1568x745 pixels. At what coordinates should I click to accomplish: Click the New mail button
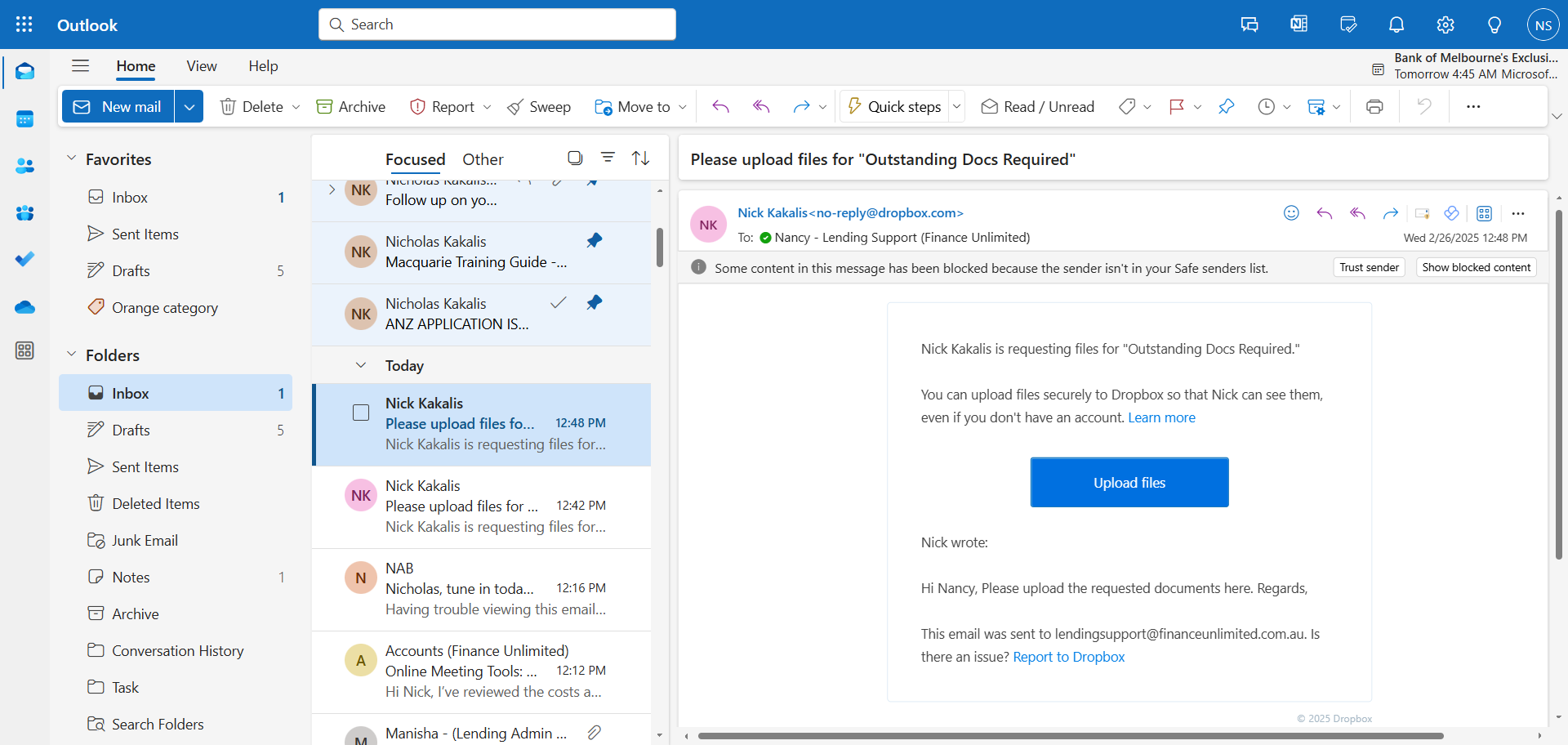pyautogui.click(x=118, y=107)
